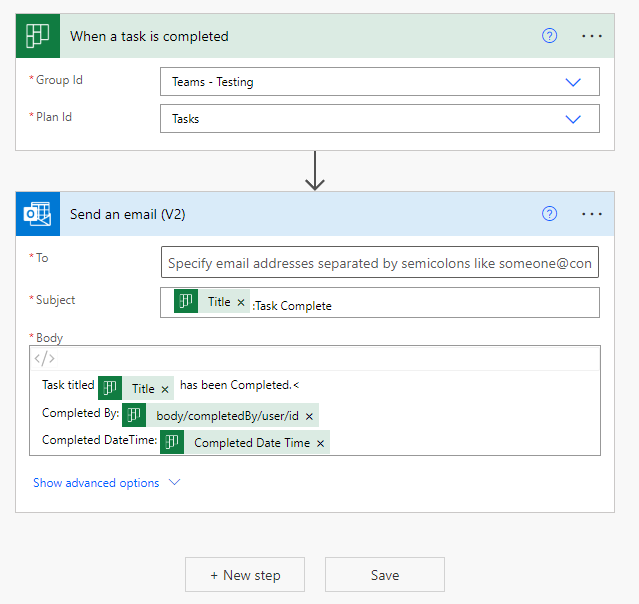Image resolution: width=639 pixels, height=604 pixels.
Task: Click Planner icon of completedBy token
Action: coord(134,415)
